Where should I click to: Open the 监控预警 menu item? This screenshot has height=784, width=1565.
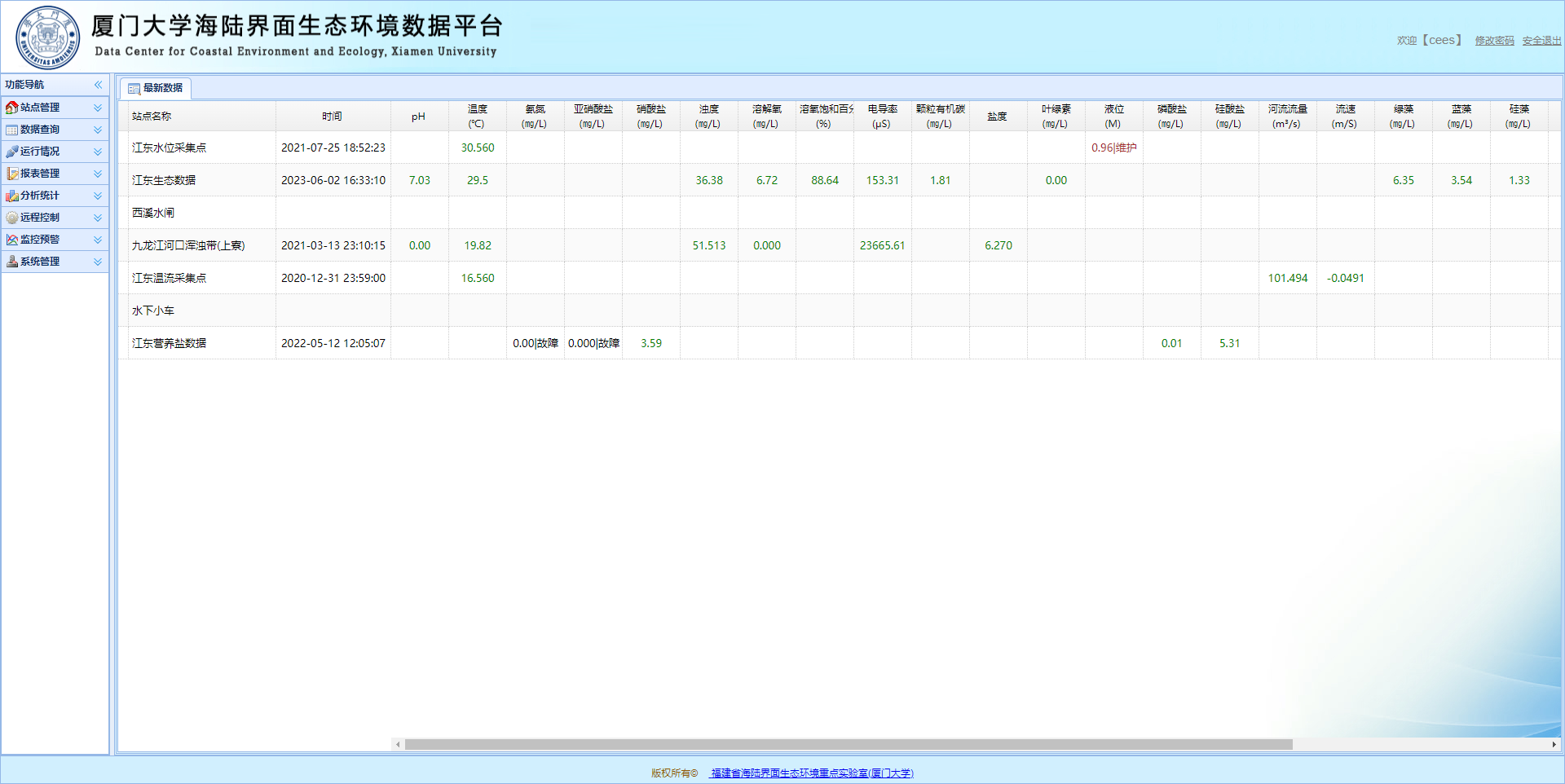[x=40, y=240]
